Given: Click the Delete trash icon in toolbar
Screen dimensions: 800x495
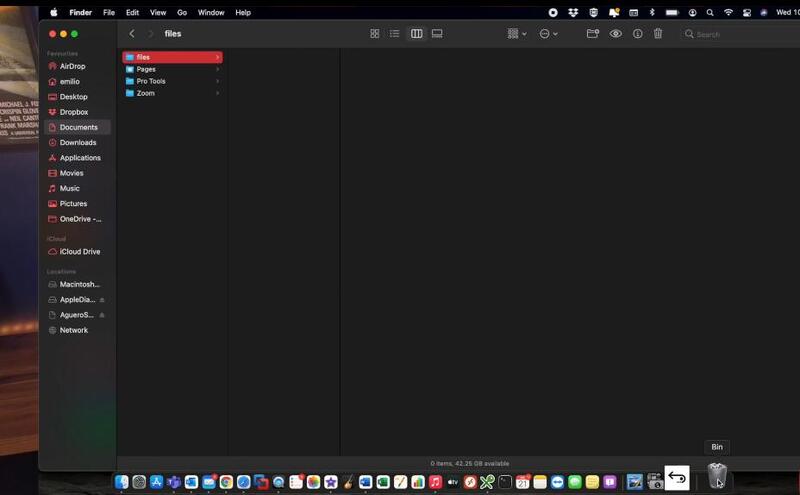Looking at the screenshot, I should click(658, 34).
